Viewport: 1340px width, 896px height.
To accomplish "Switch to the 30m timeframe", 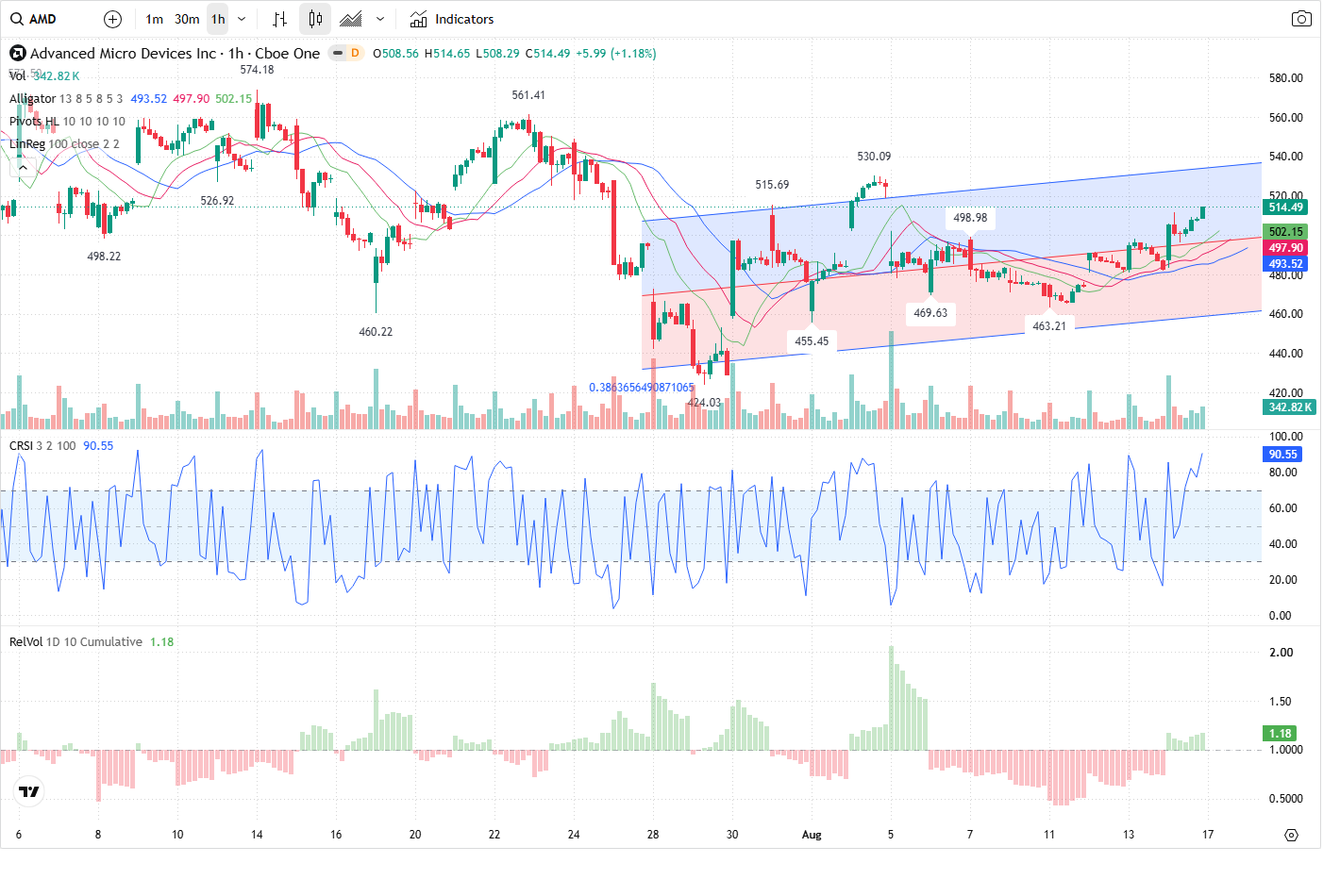I will [187, 19].
